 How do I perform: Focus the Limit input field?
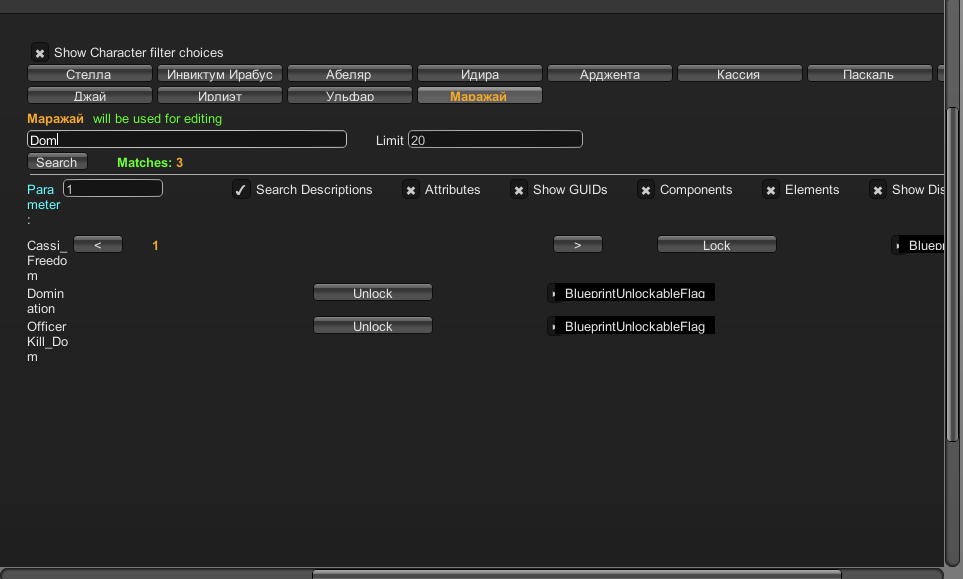point(495,140)
